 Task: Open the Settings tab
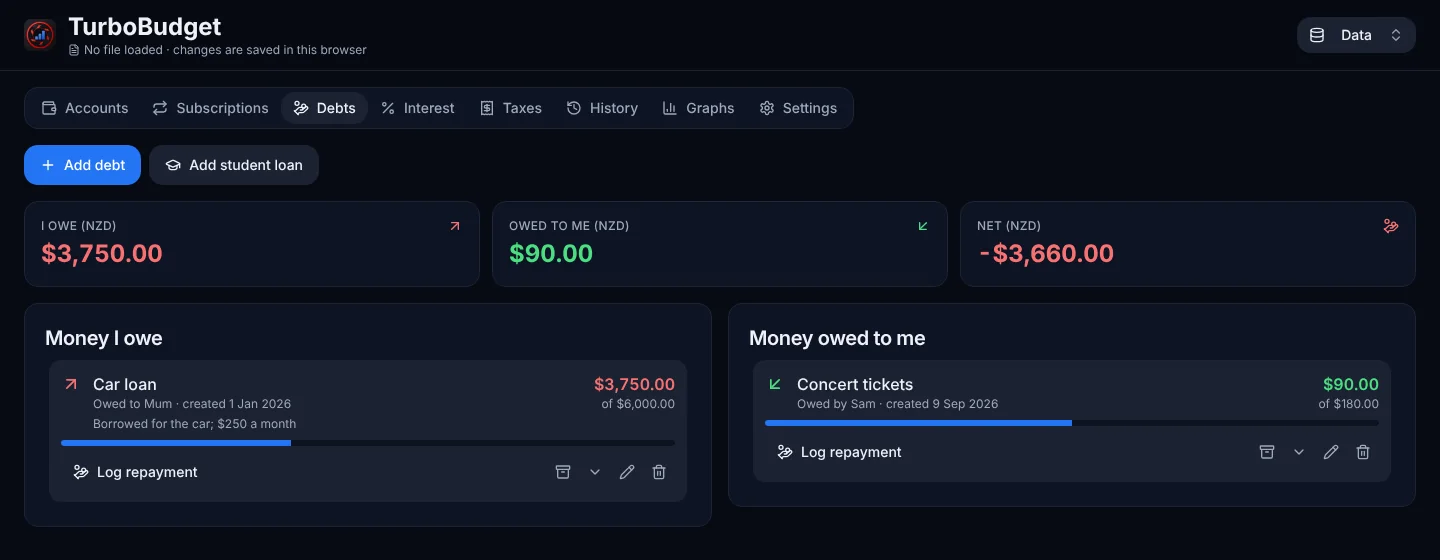click(798, 108)
